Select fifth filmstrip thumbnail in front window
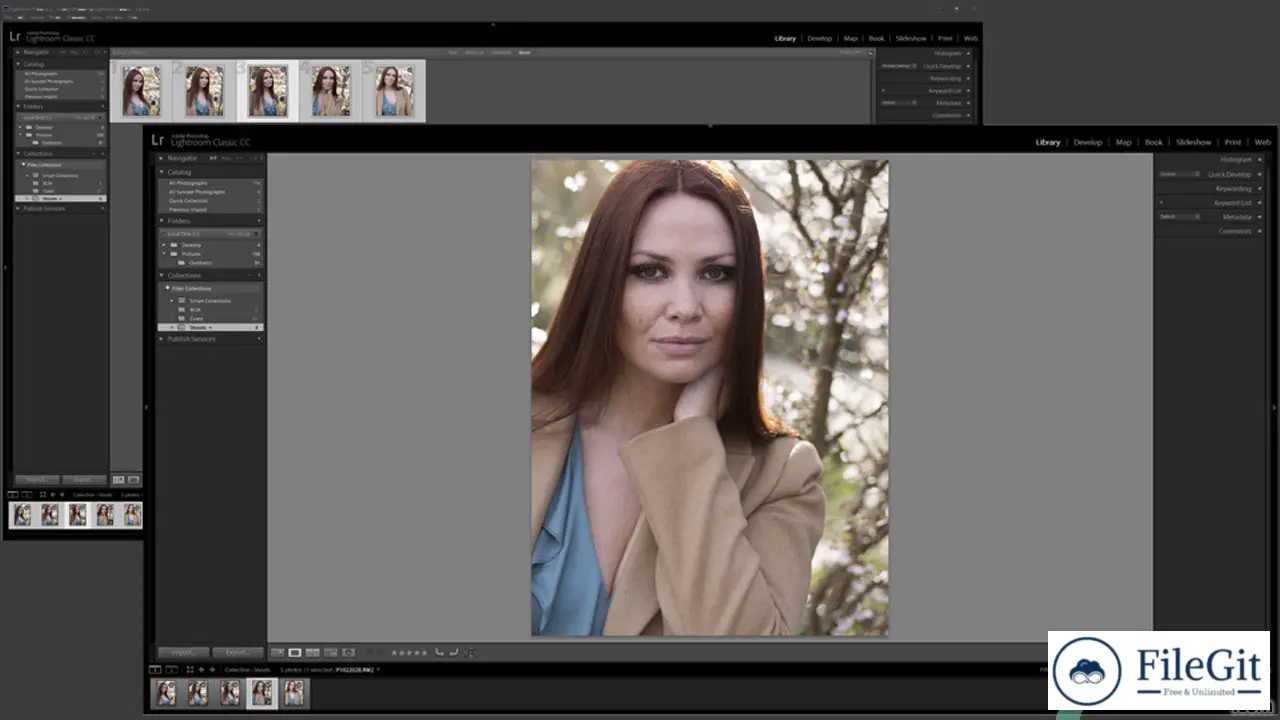 coord(293,692)
